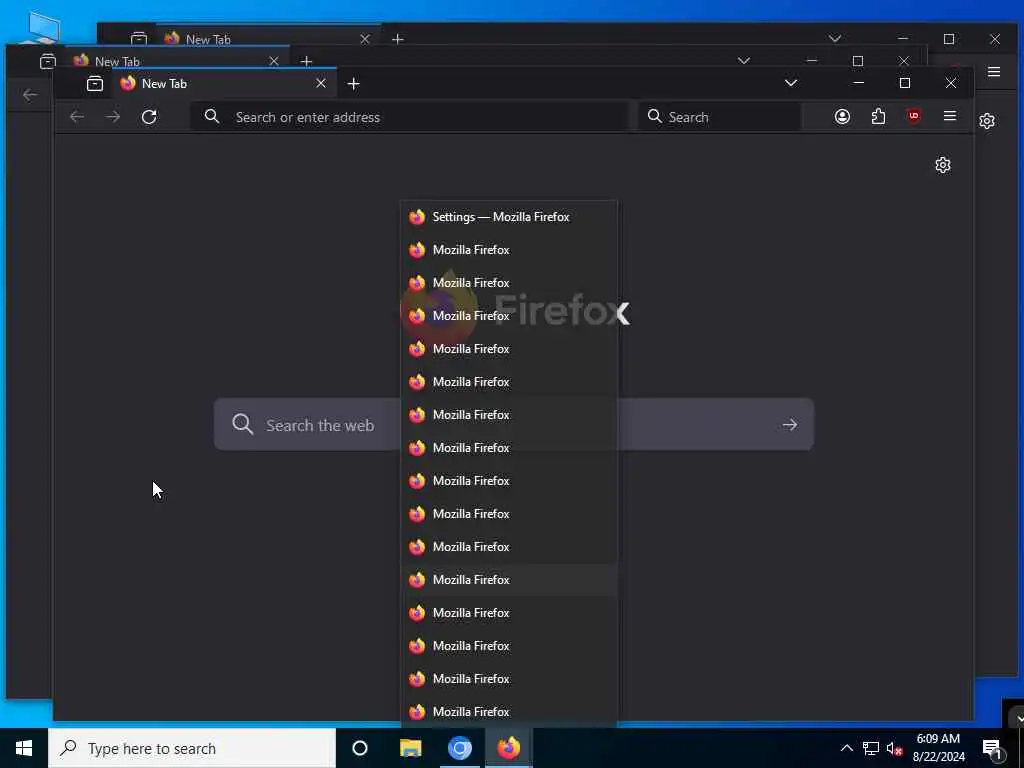
Task: Click the toolbar Search field
Action: click(x=720, y=117)
